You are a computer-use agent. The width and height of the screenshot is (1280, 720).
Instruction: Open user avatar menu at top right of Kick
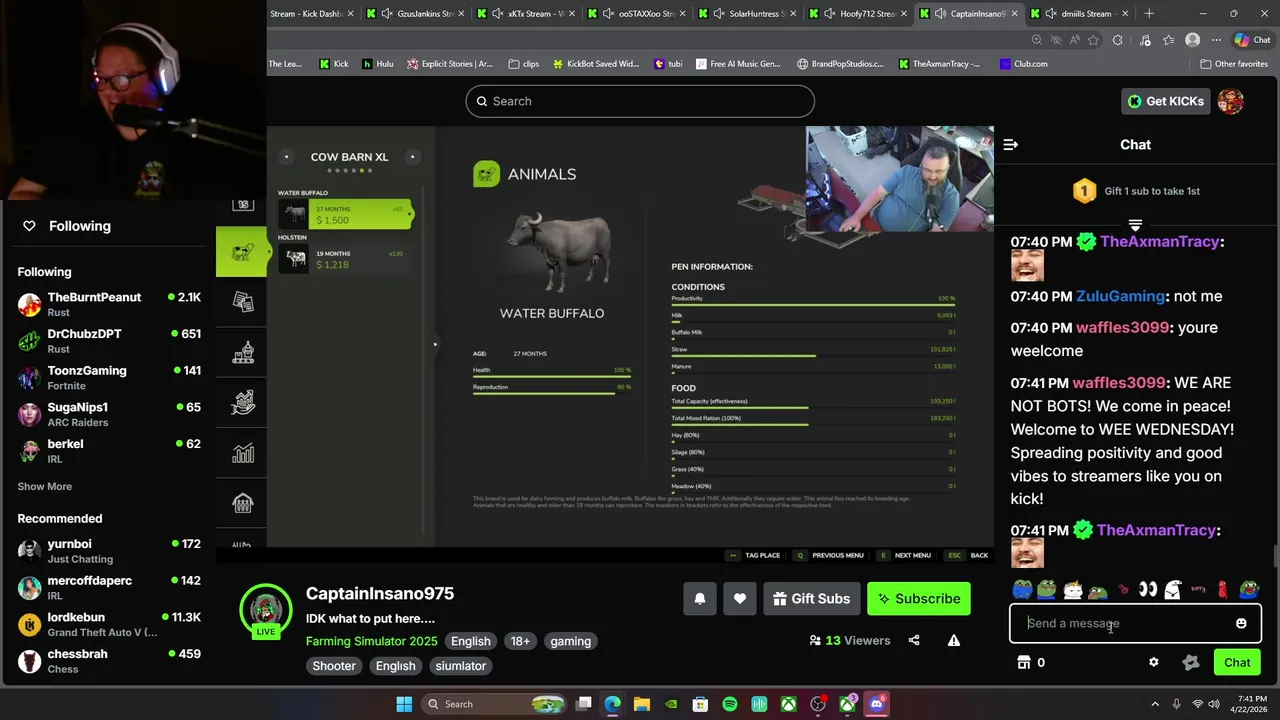(x=1231, y=101)
